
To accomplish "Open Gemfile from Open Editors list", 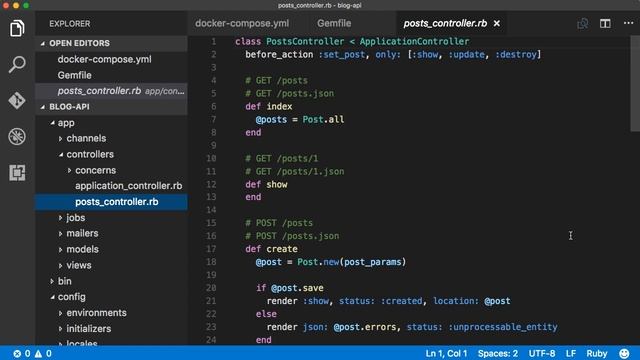I will pyautogui.click(x=74, y=75).
